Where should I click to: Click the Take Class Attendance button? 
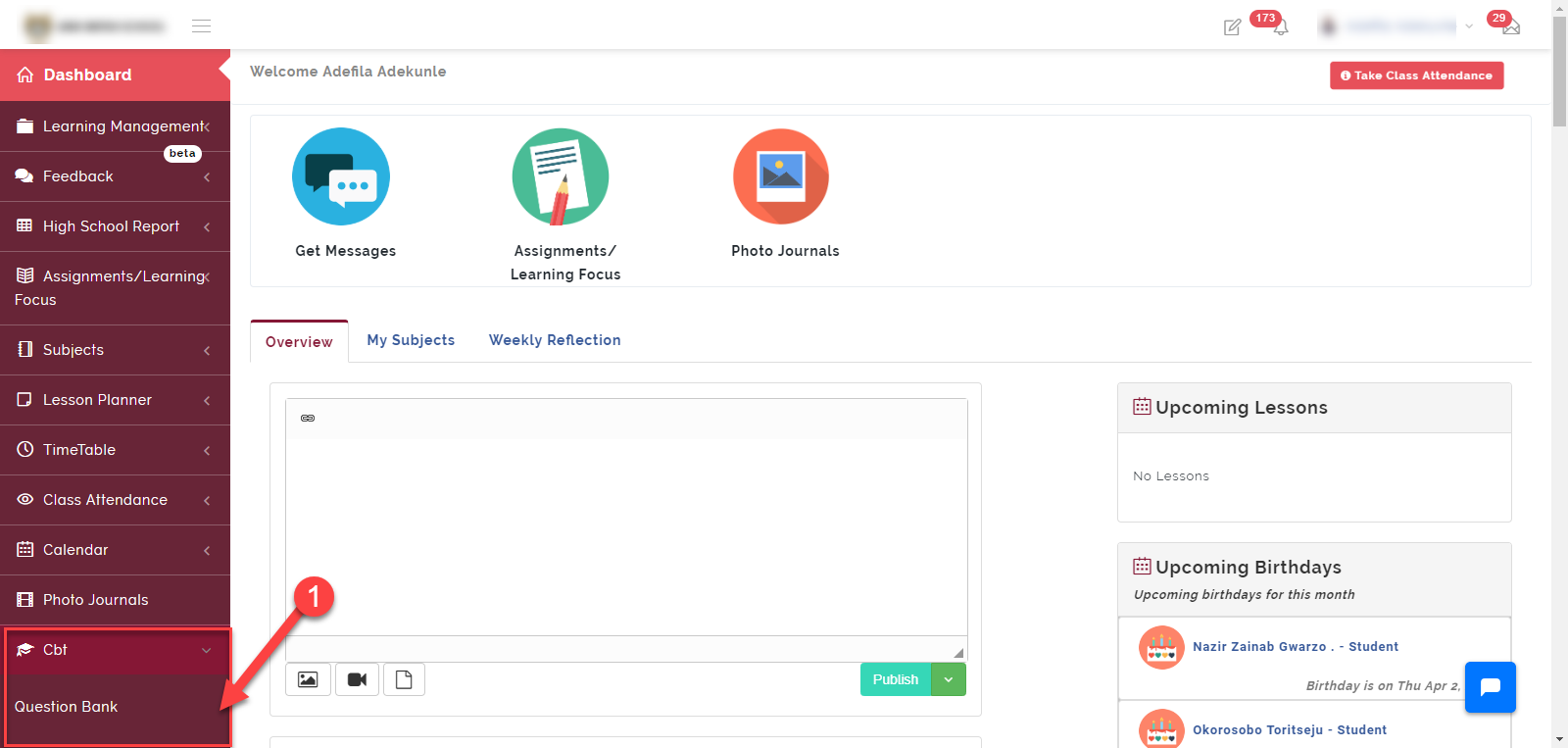(x=1416, y=75)
